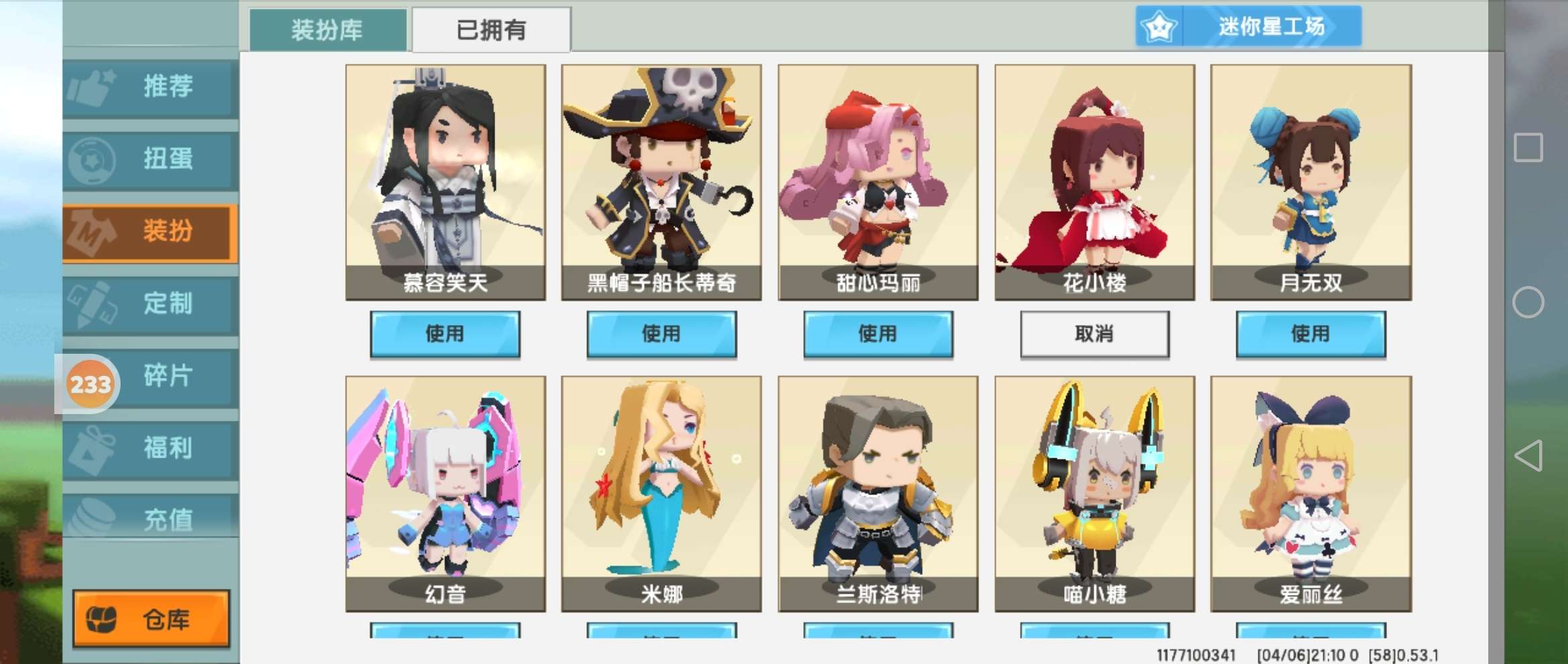The image size is (1568, 664).
Task: Open the 充值 coins recharge icon
Action: point(92,517)
